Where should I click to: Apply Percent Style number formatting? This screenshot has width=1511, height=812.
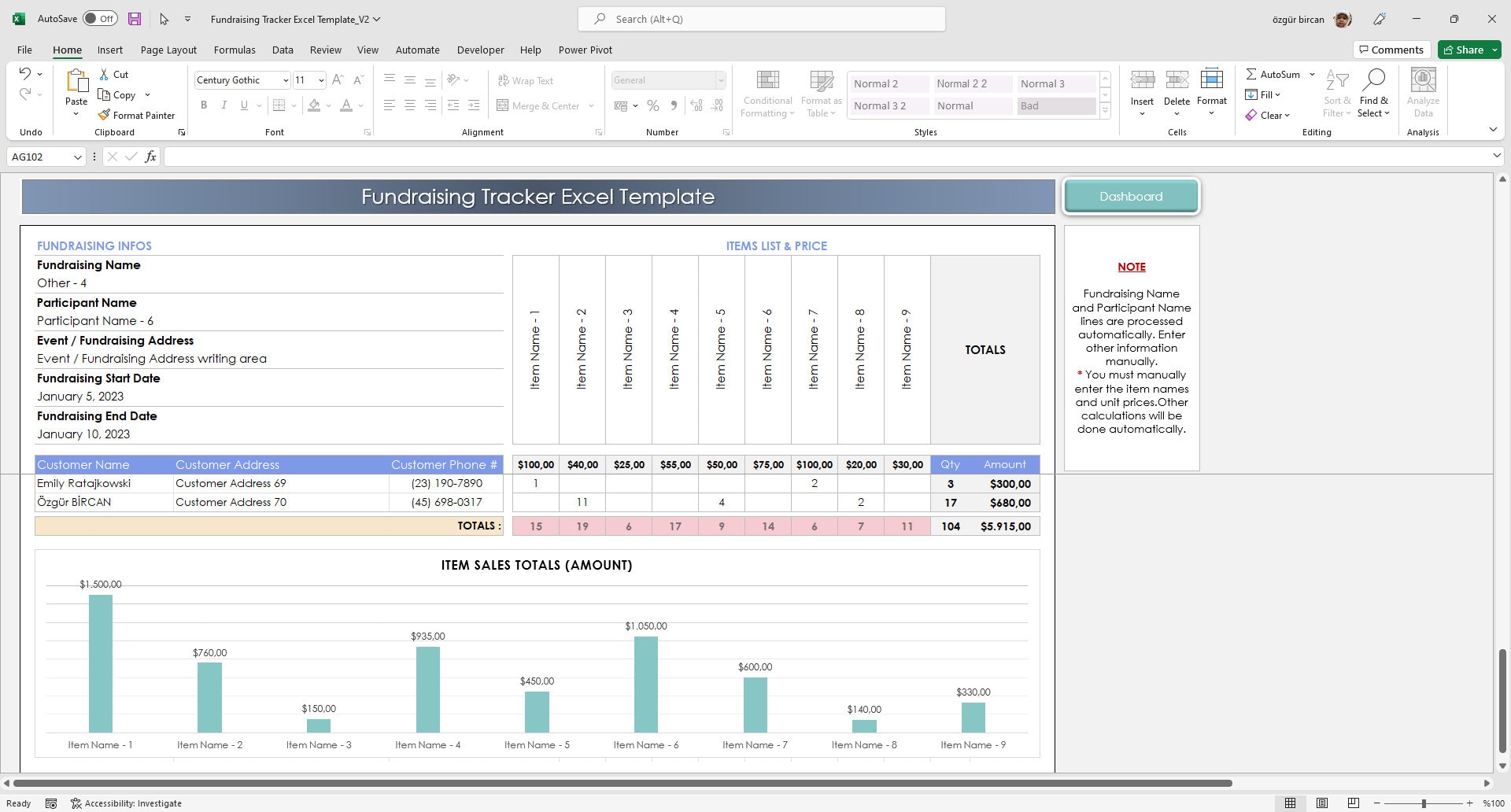652,105
